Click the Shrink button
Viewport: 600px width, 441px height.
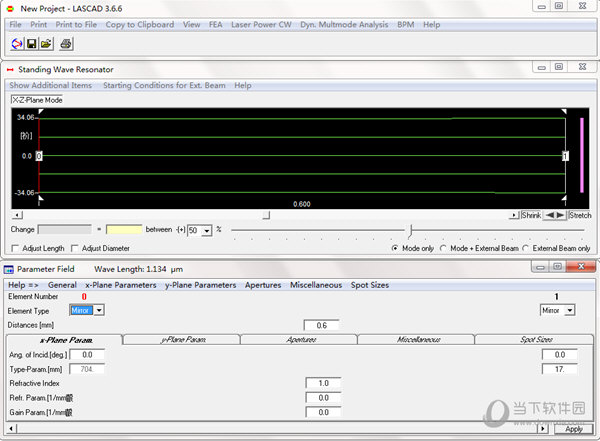(x=532, y=215)
